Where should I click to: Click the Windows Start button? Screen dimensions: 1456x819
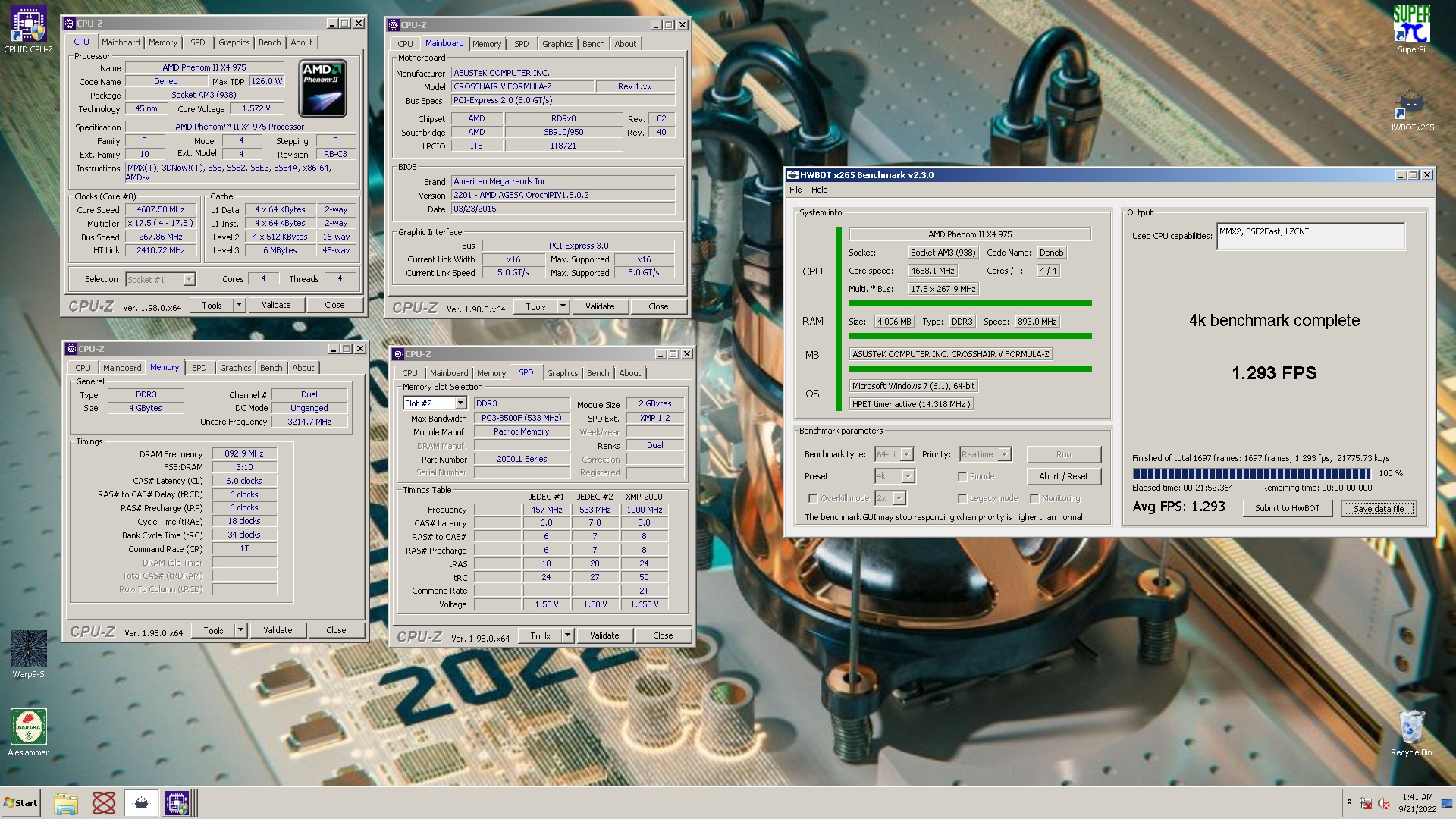tap(20, 803)
